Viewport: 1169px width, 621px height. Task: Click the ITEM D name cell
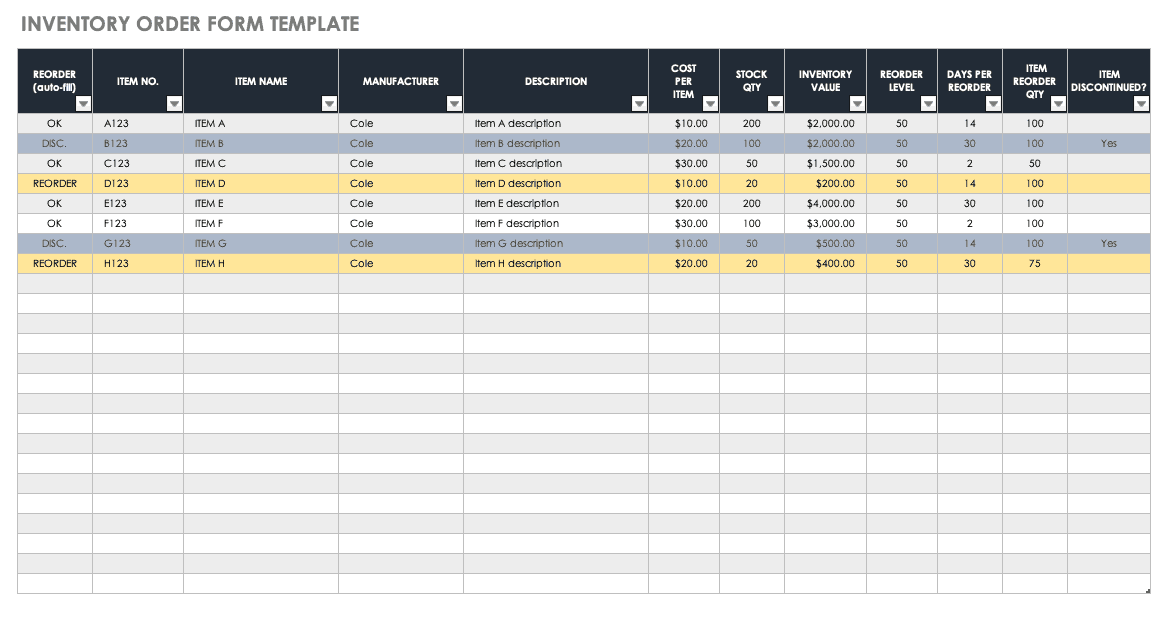[x=260, y=184]
